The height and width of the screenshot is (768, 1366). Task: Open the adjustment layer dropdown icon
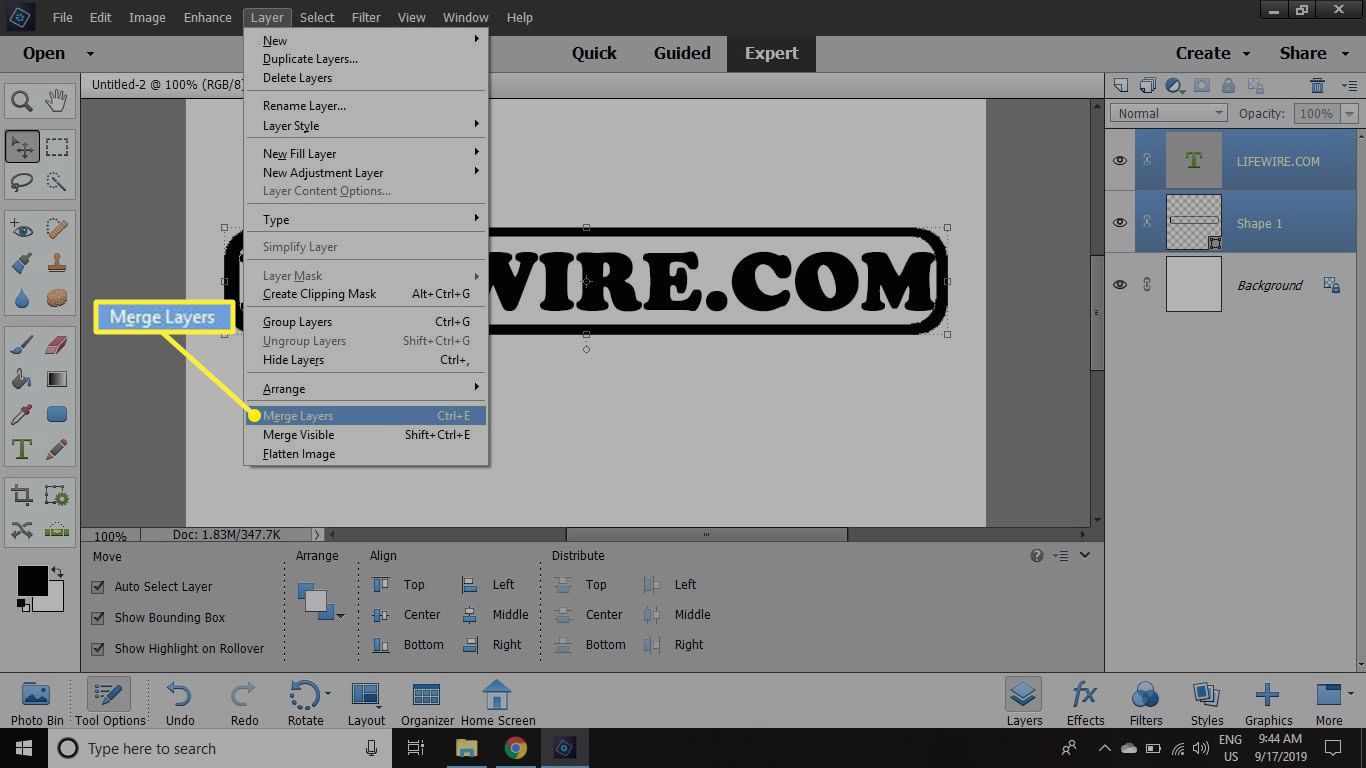click(1176, 86)
